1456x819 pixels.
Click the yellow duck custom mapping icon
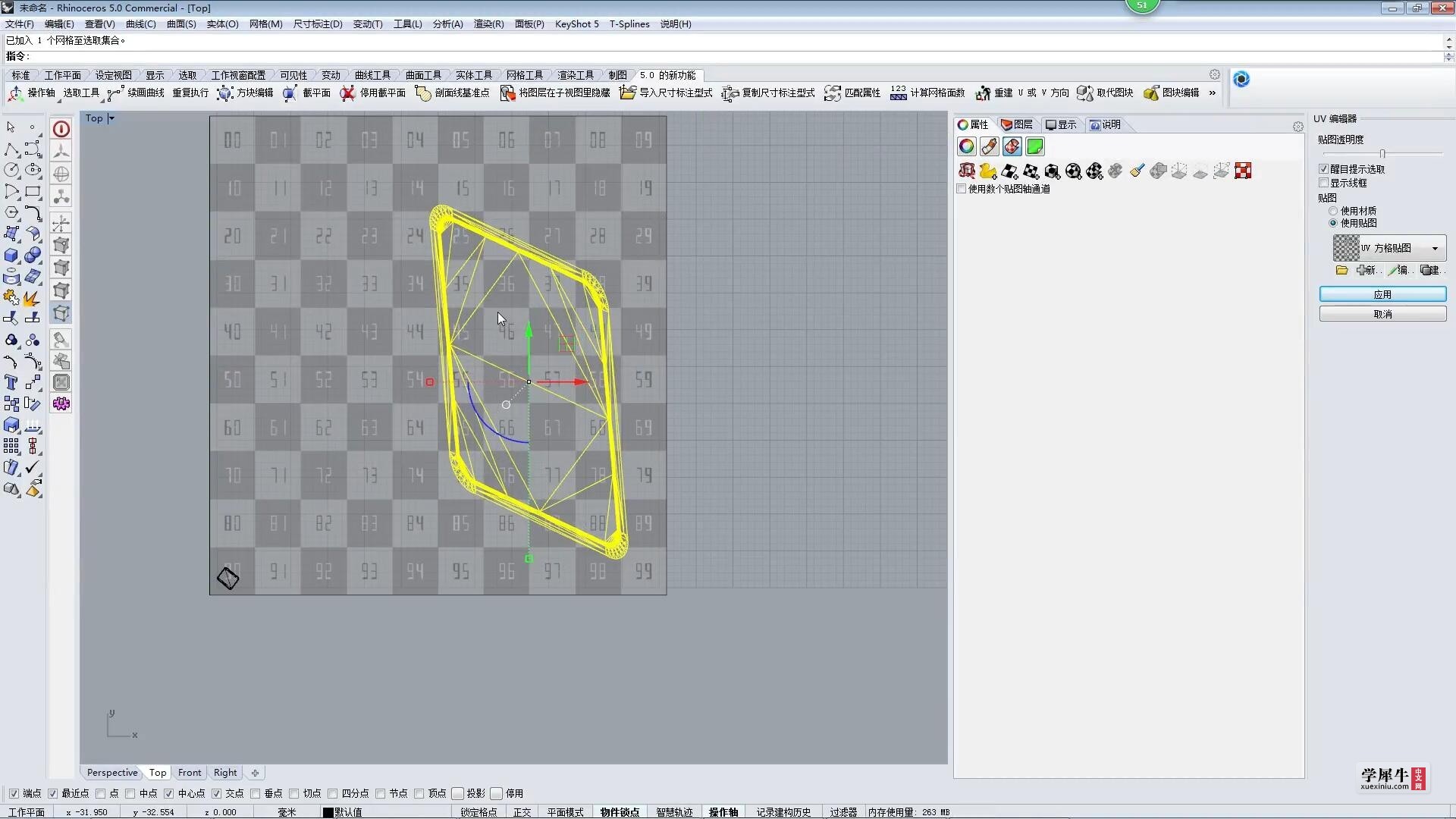coord(988,171)
